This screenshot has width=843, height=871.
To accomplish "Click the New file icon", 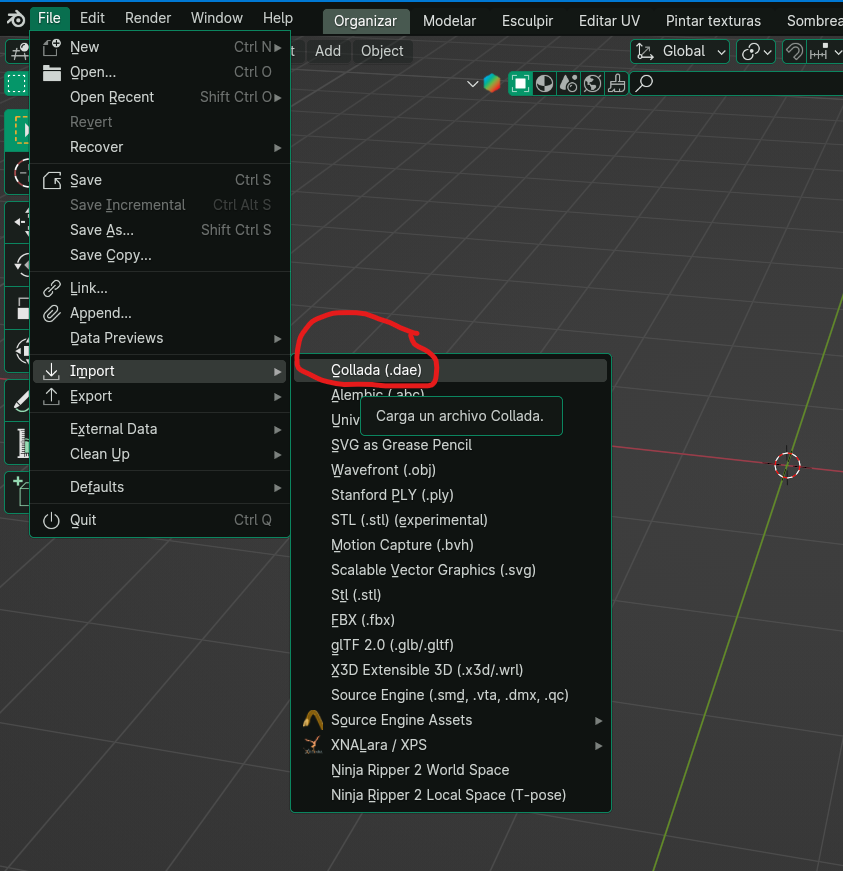I will click(x=52, y=47).
